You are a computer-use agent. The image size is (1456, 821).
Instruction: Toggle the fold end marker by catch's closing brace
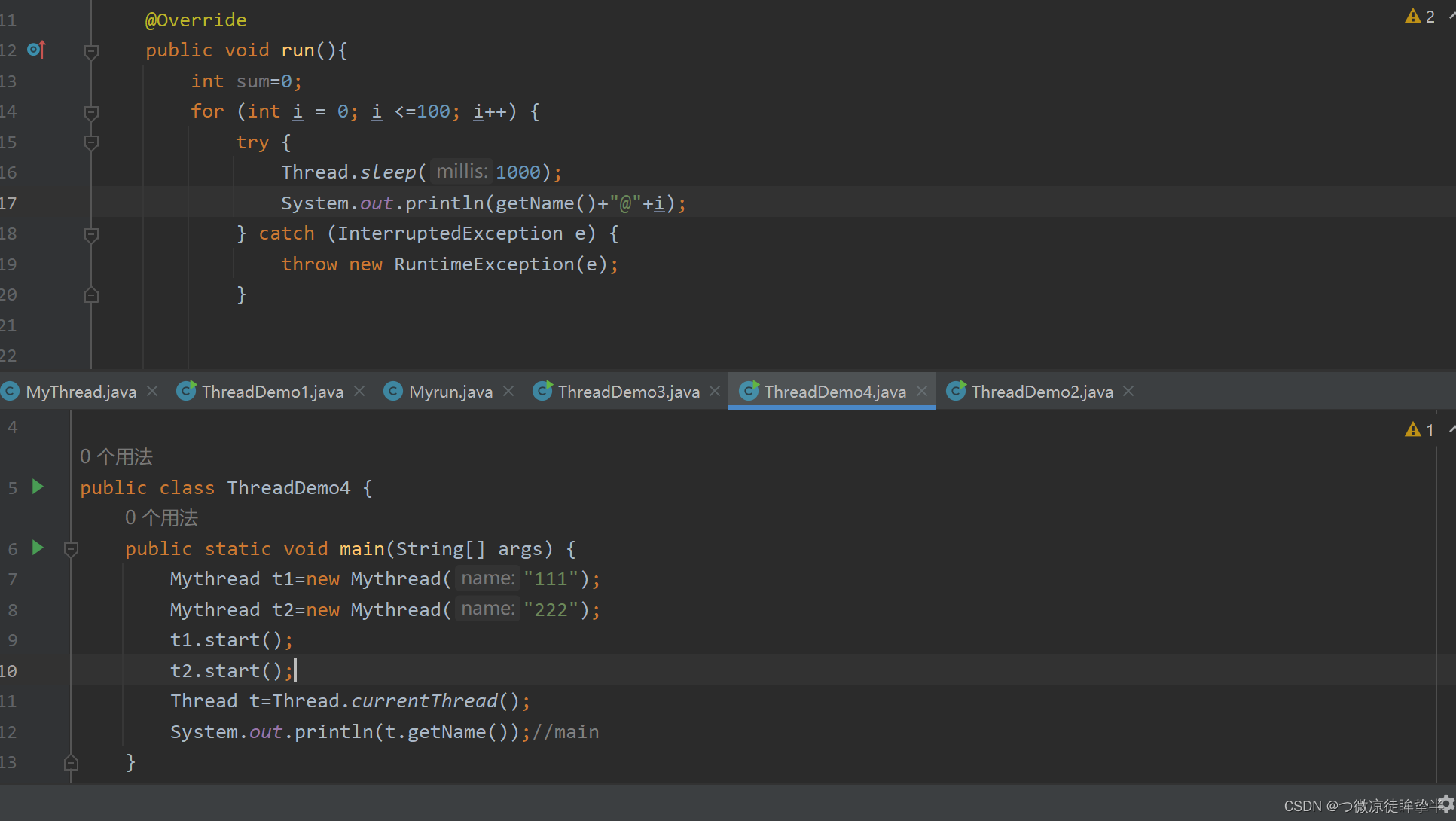pyautogui.click(x=91, y=295)
